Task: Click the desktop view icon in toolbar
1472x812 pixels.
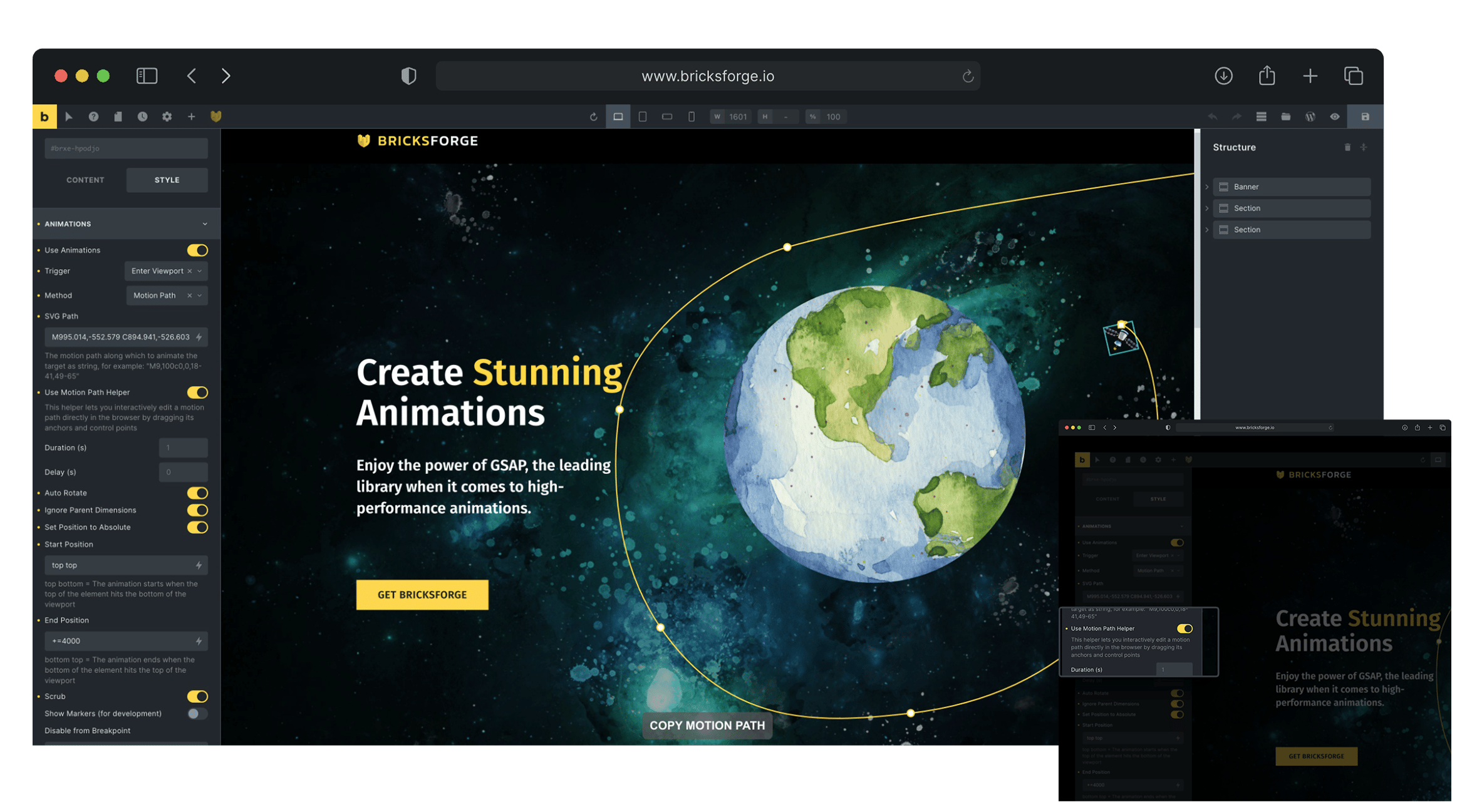Action: [618, 116]
